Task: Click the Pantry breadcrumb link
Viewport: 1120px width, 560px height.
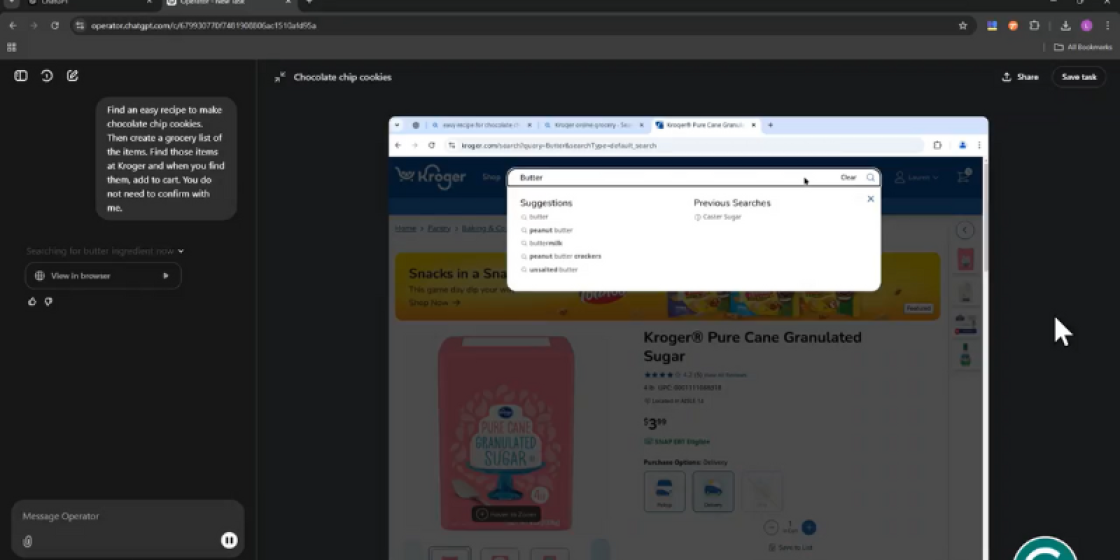Action: [x=439, y=229]
